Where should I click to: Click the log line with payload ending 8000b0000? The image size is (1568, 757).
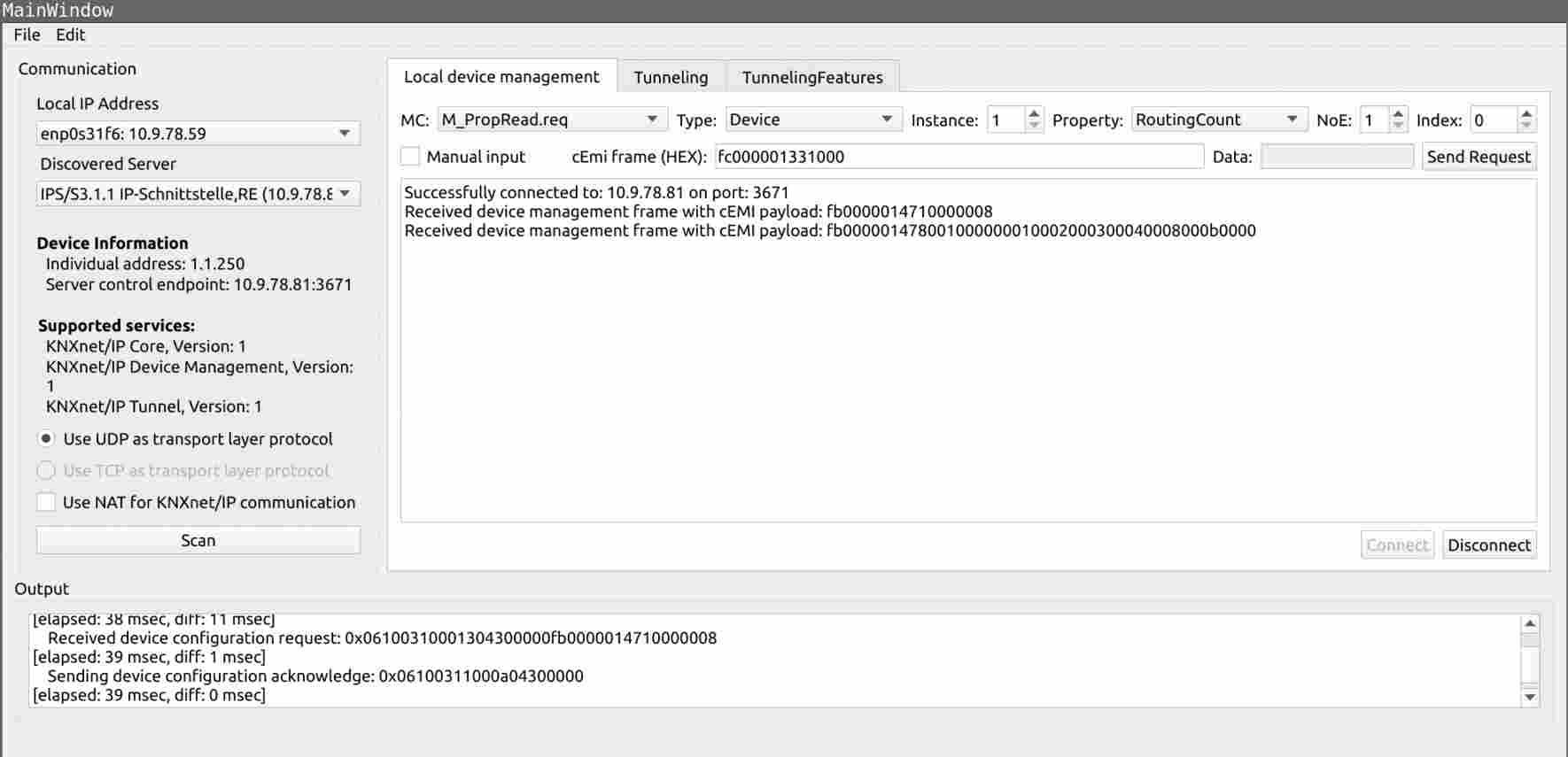[x=830, y=231]
